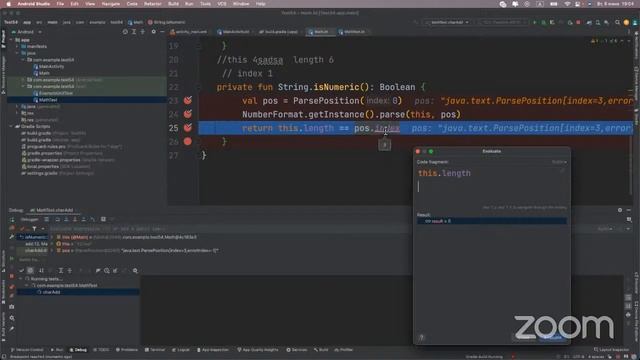
Task: Collapse the java folder in project tree
Action: [x=18, y=53]
